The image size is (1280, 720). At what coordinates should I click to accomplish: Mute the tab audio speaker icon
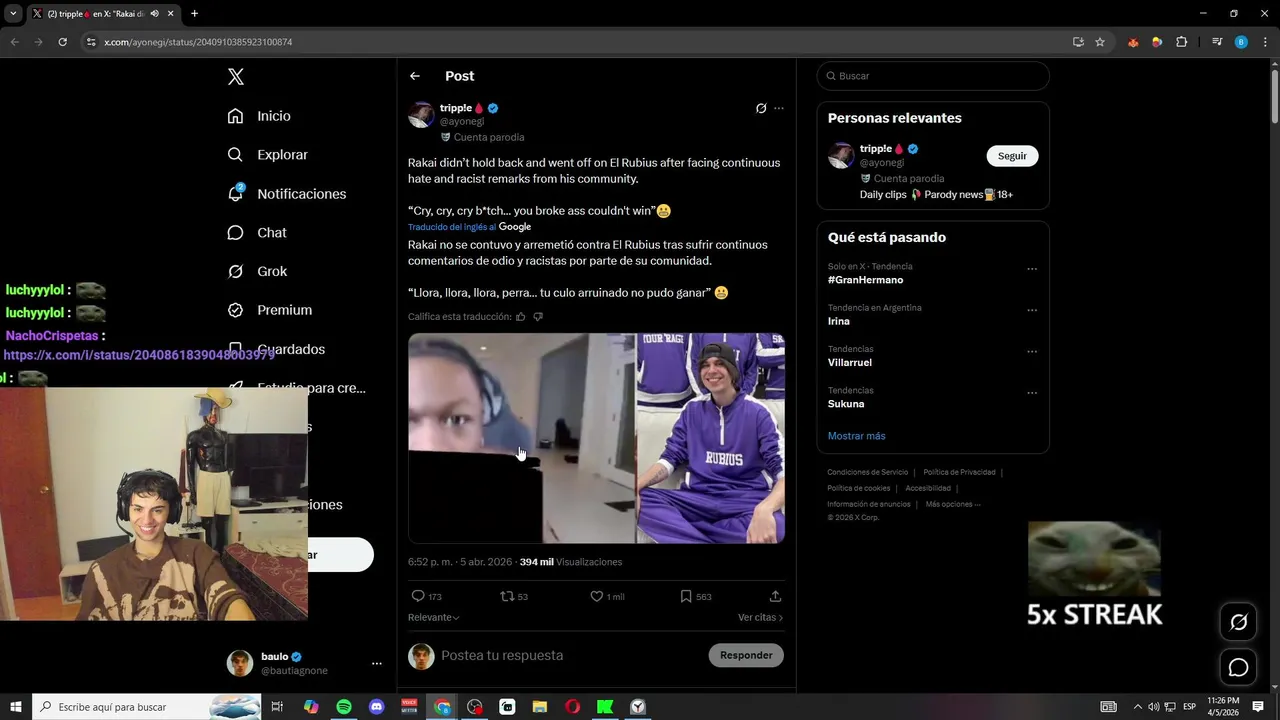pyautogui.click(x=154, y=14)
